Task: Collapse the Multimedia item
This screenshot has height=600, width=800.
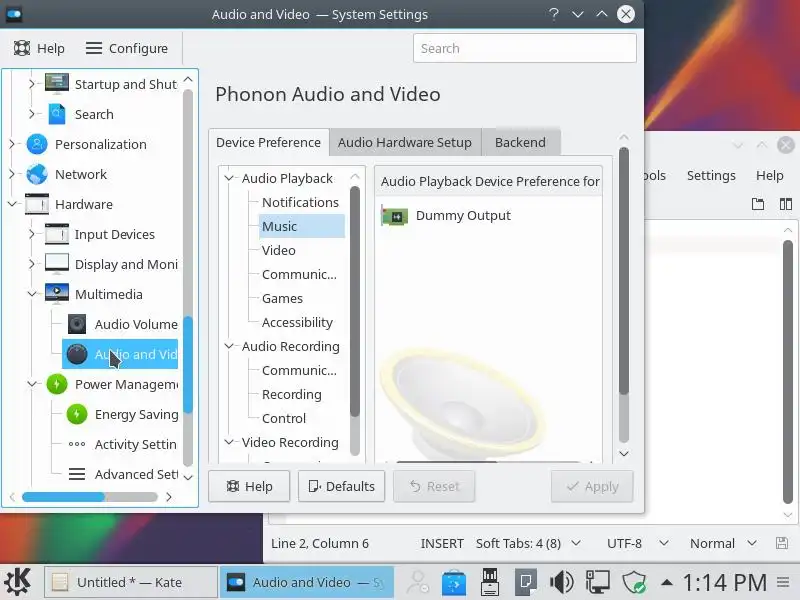Action: click(x=32, y=294)
